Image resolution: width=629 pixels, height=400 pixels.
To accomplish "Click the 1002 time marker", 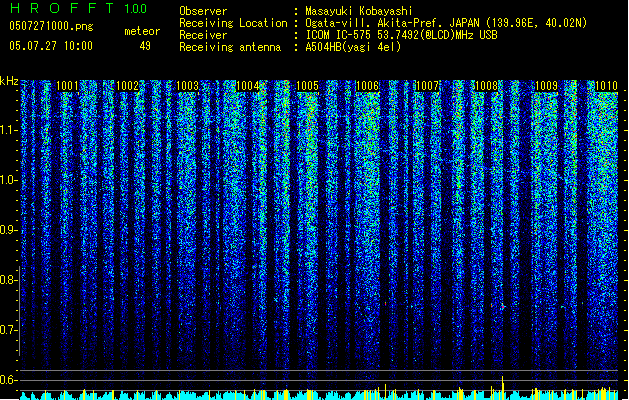I will tap(128, 86).
